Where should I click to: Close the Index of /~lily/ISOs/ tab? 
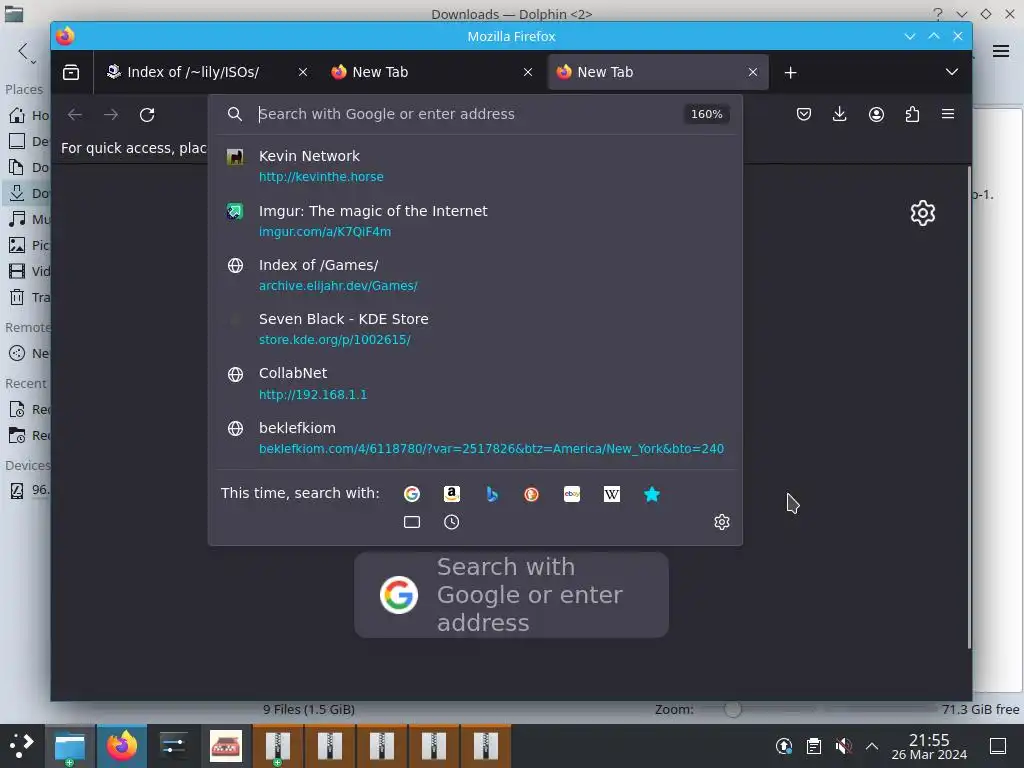click(303, 72)
